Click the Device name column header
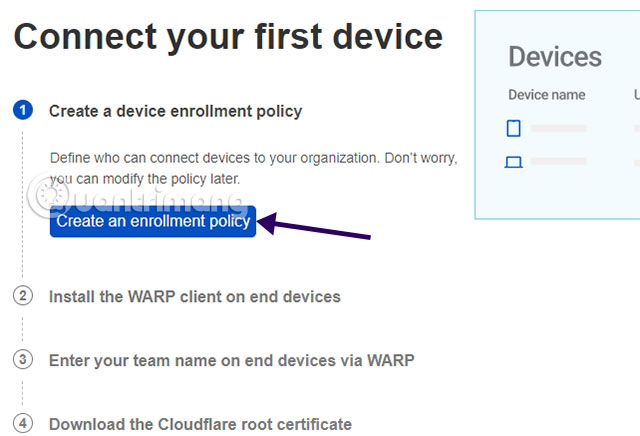640x436 pixels. [x=547, y=95]
